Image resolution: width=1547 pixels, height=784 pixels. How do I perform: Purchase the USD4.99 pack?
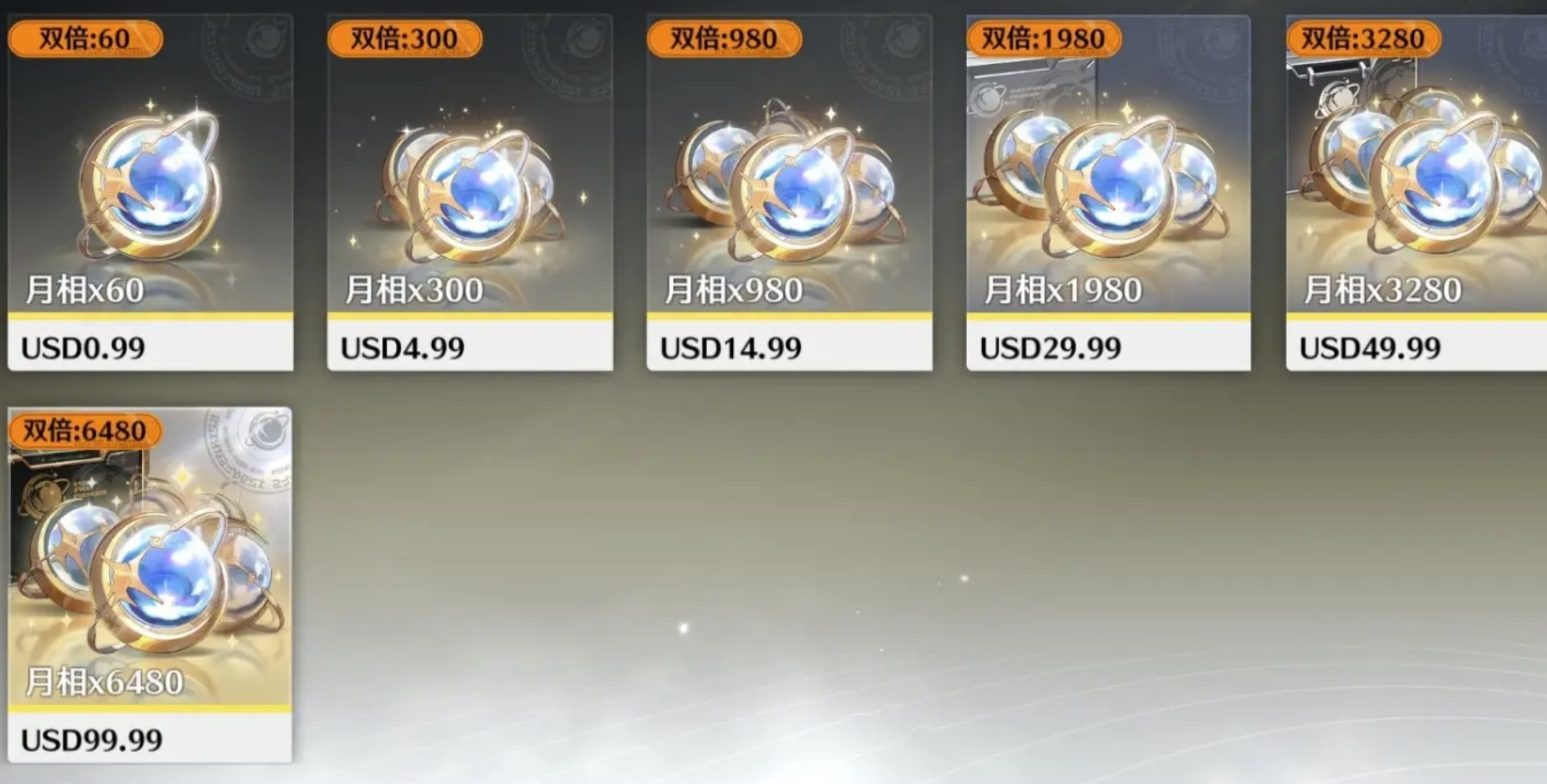pos(470,346)
